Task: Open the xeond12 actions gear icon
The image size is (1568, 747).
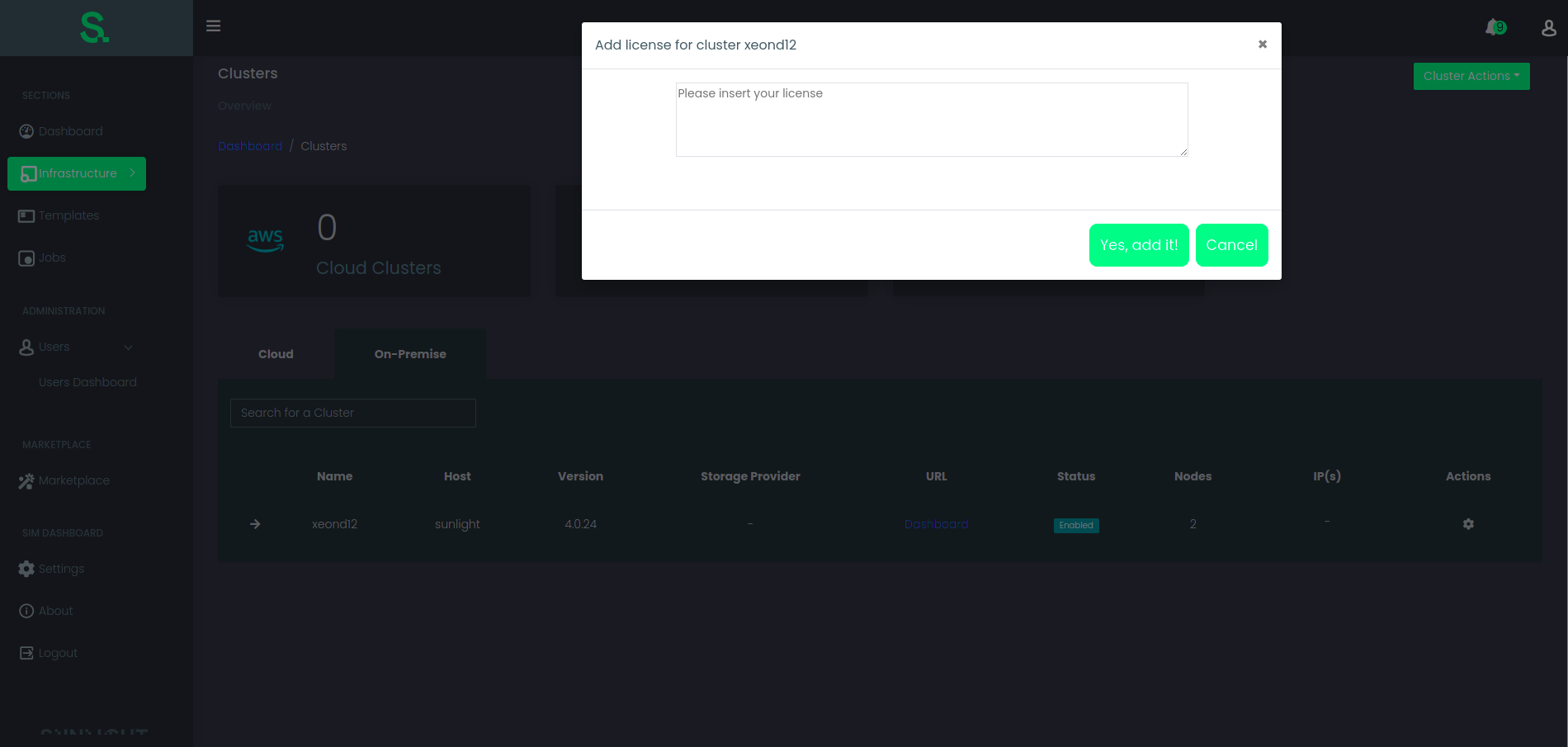Action: (1468, 524)
